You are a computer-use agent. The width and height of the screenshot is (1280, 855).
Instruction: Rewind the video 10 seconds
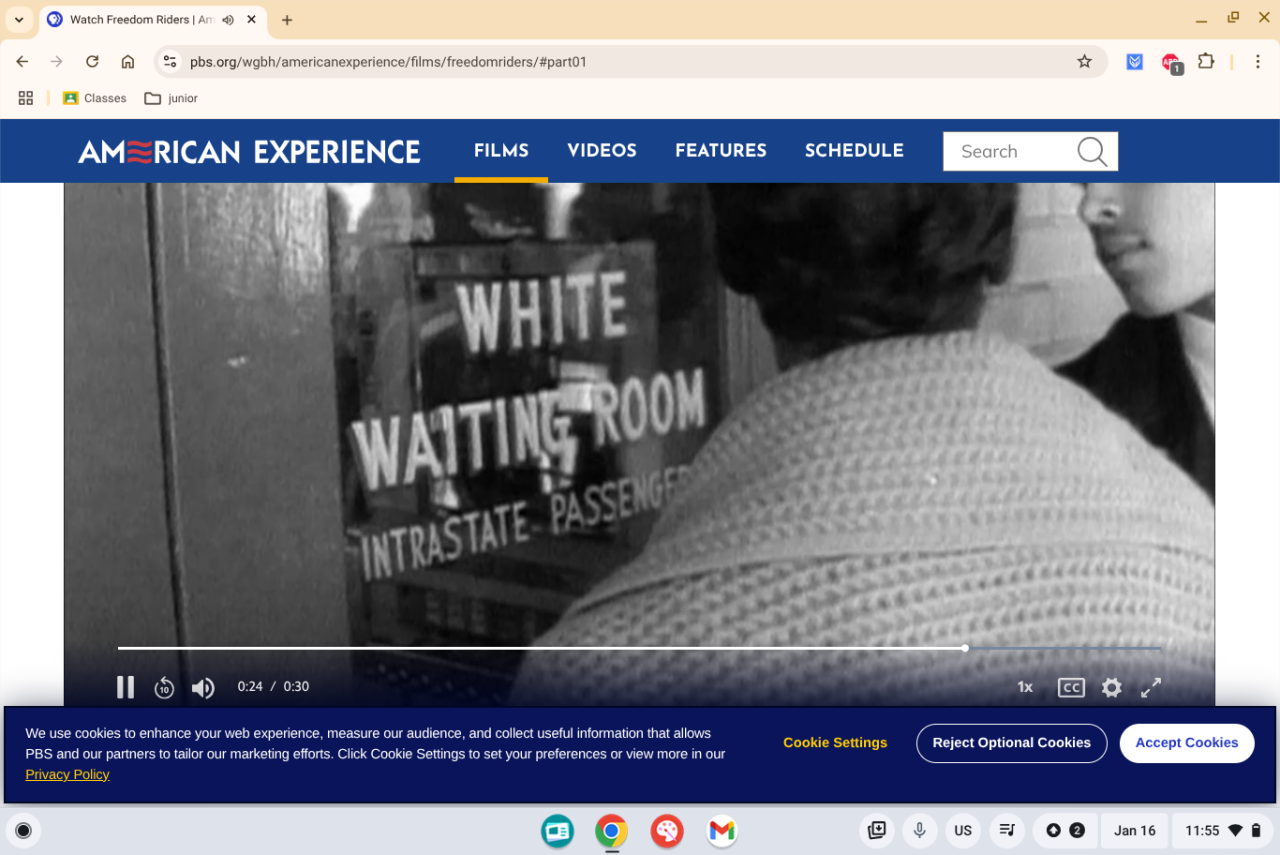point(164,687)
